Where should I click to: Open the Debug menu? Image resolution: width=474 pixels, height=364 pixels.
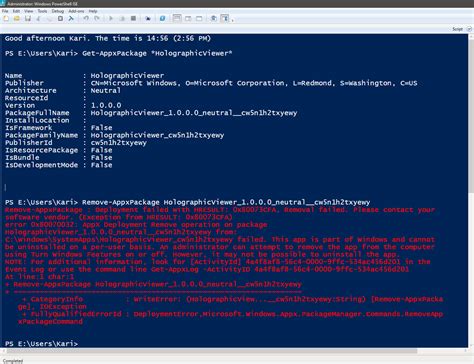coord(58,11)
